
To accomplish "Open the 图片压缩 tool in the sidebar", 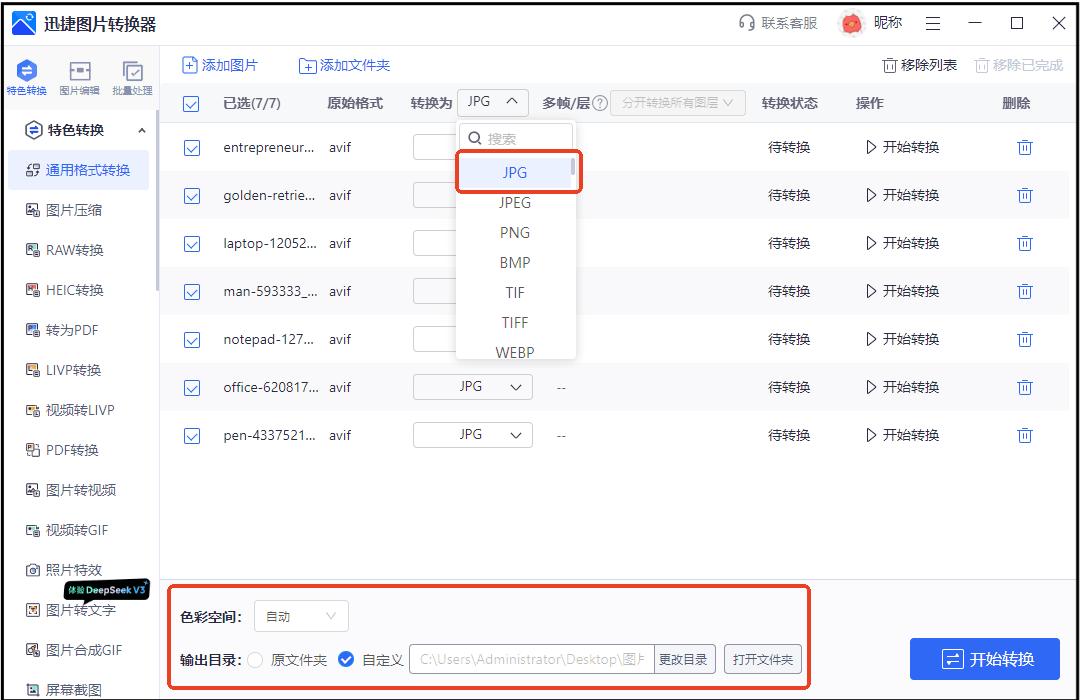I will point(70,211).
